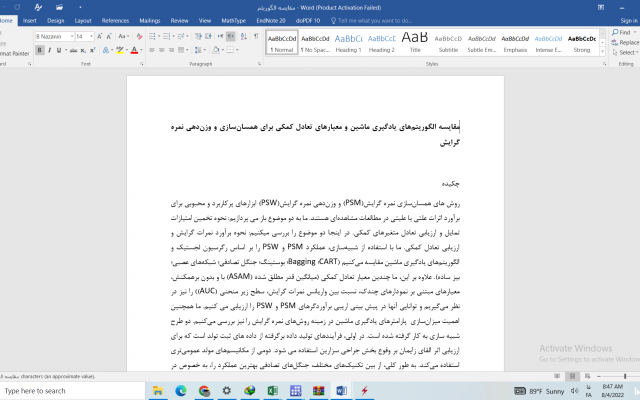640x400 pixels.
Task: Expand highlight color dropdown arrow
Action: pyautogui.click(x=127, y=50)
